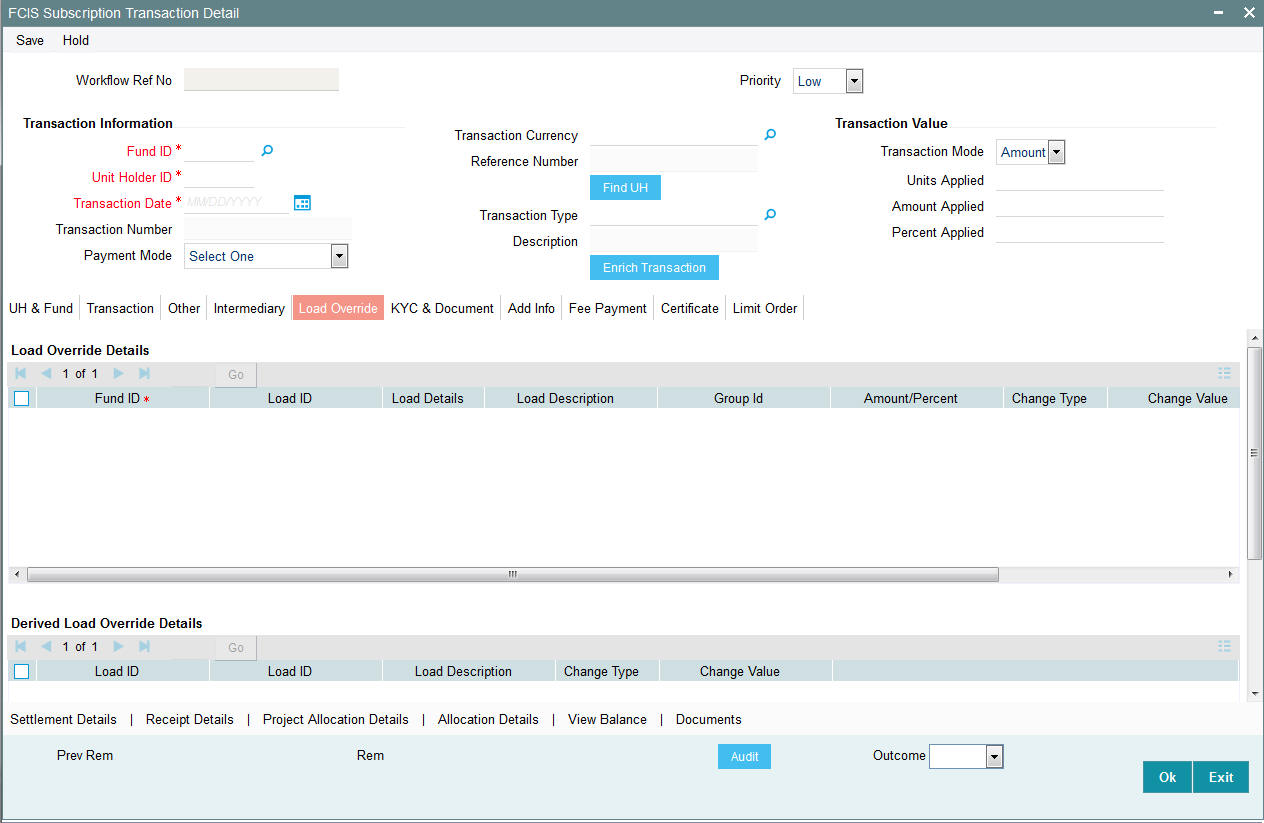1264x823 pixels.
Task: Switch to the KYC & Document tab
Action: (x=442, y=308)
